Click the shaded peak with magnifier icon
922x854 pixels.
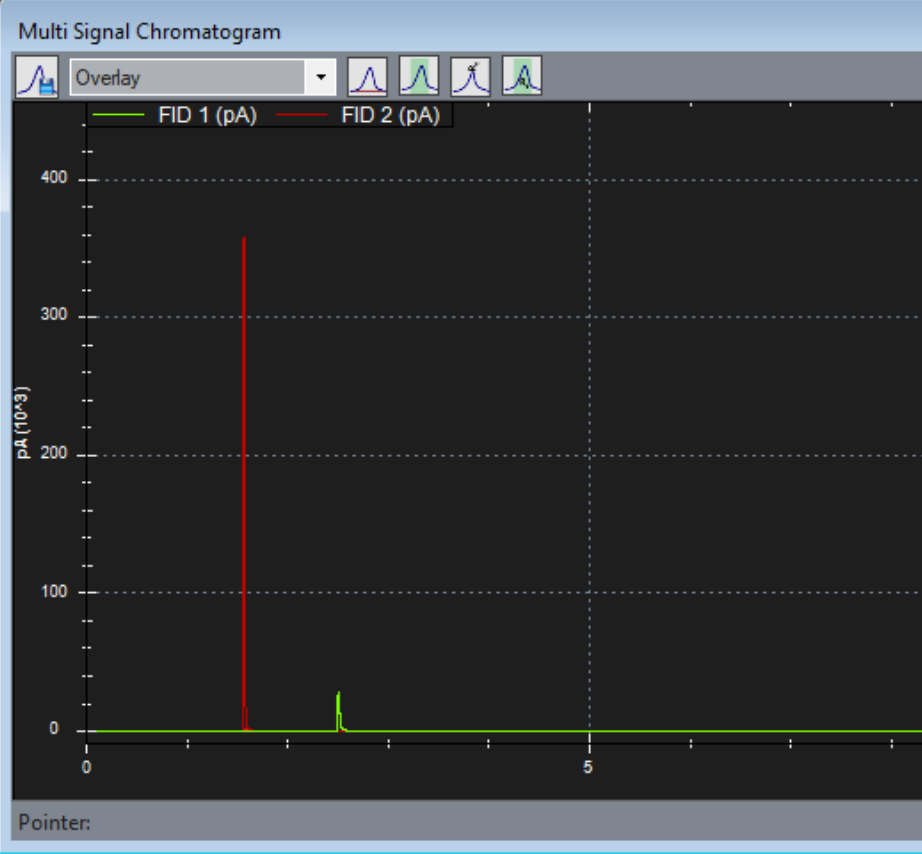(x=522, y=76)
